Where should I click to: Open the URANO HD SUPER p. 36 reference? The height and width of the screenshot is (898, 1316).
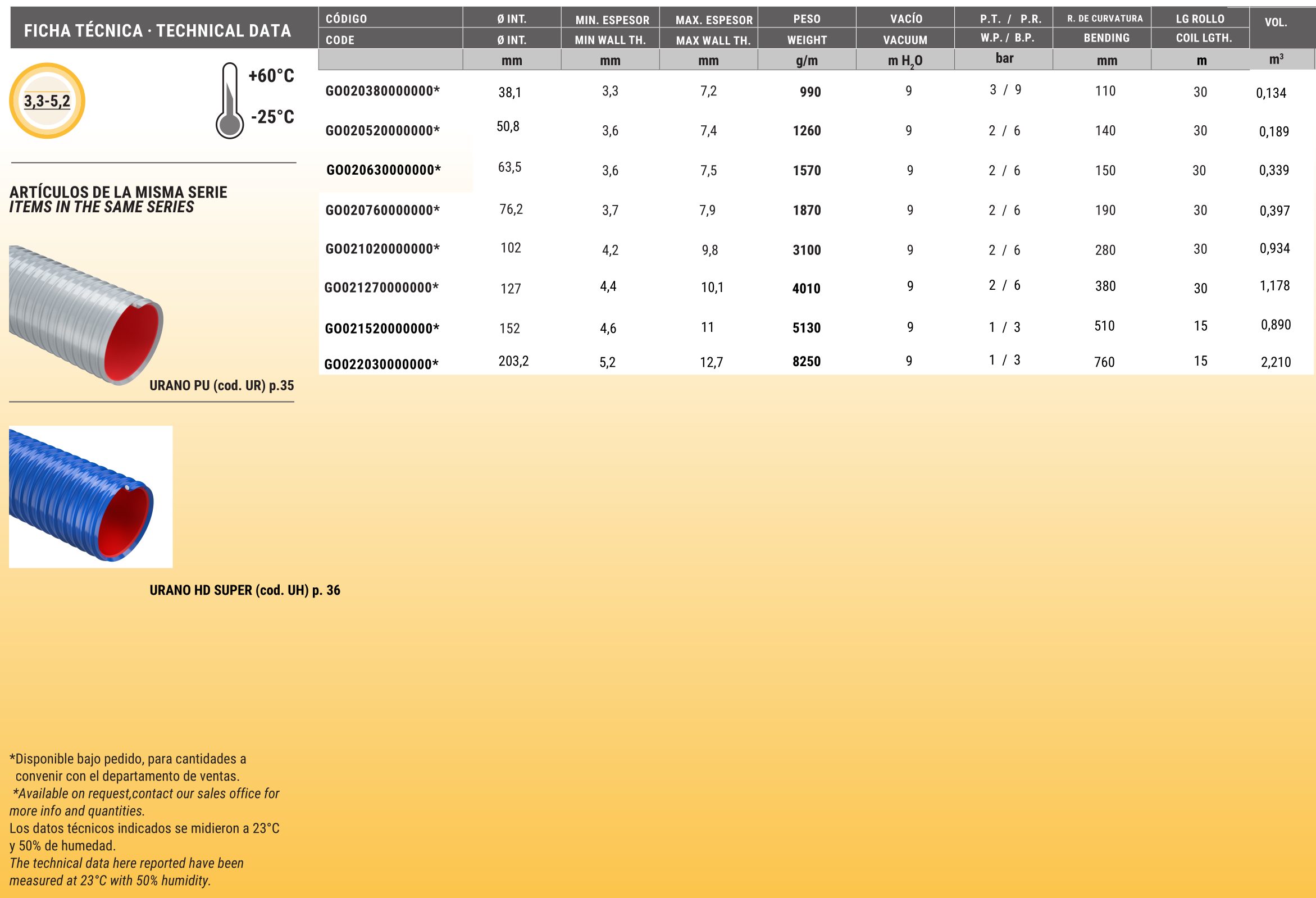pyautogui.click(x=245, y=590)
